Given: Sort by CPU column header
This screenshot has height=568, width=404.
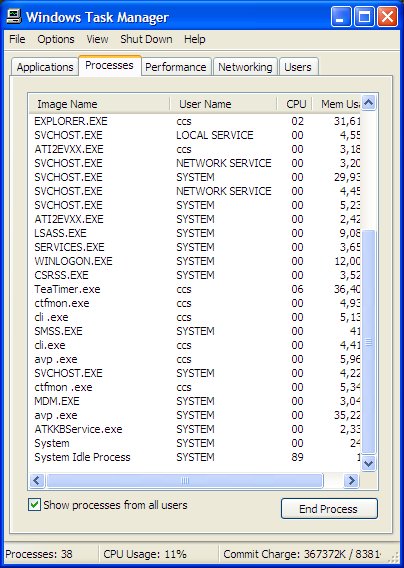Looking at the screenshot, I should click(x=295, y=104).
